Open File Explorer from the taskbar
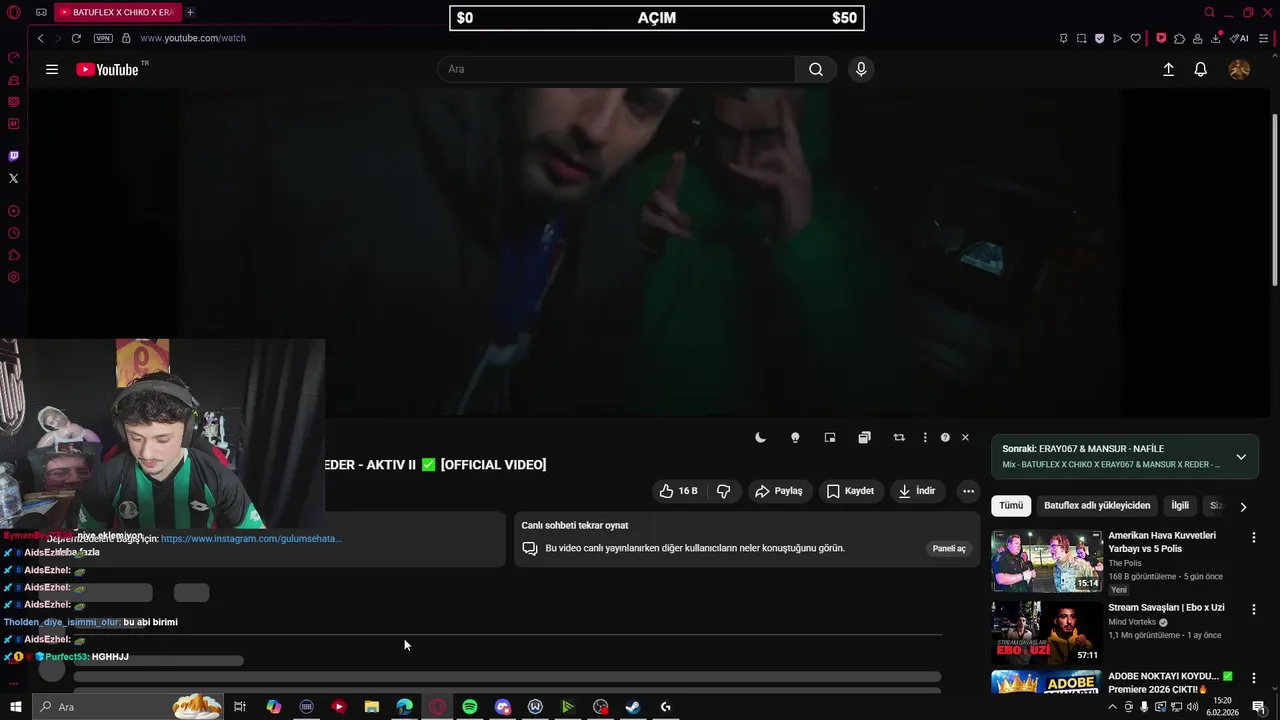 (372, 707)
